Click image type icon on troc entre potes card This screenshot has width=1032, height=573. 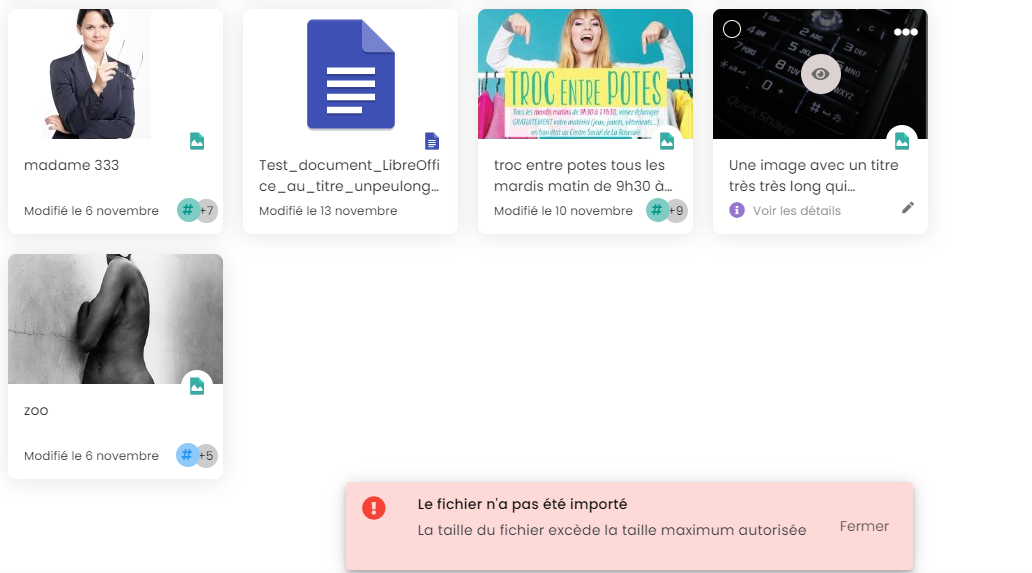click(667, 141)
